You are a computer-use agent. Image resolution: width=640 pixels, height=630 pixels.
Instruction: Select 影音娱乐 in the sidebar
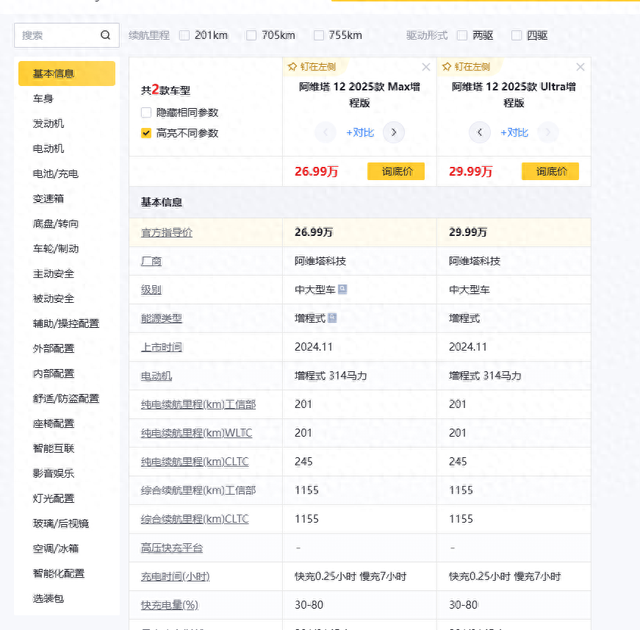tap(53, 473)
